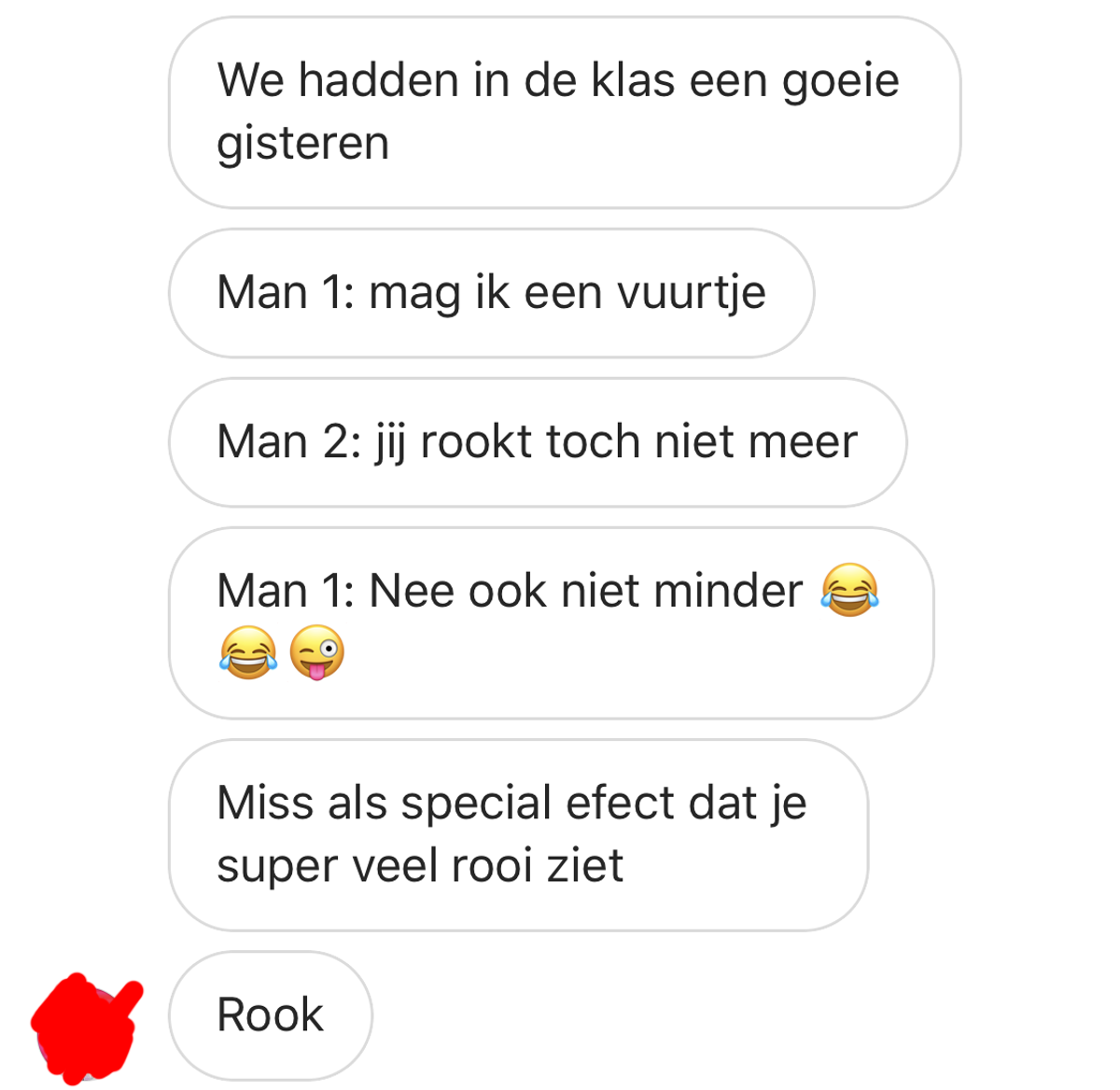Tap the 'jij rookt toch niet meer' bubble
The height and width of the screenshot is (1090, 1120).
(538, 442)
